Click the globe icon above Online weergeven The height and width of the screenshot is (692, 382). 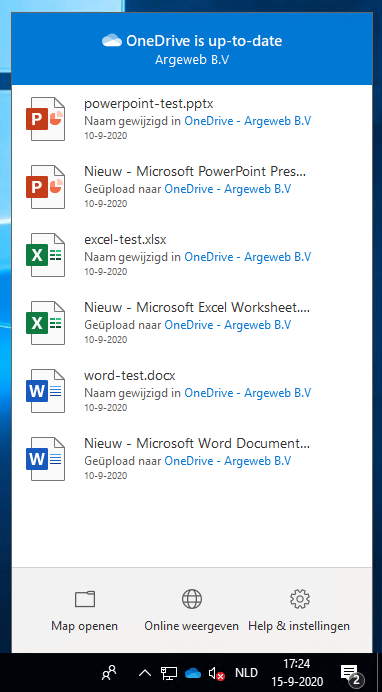click(192, 599)
